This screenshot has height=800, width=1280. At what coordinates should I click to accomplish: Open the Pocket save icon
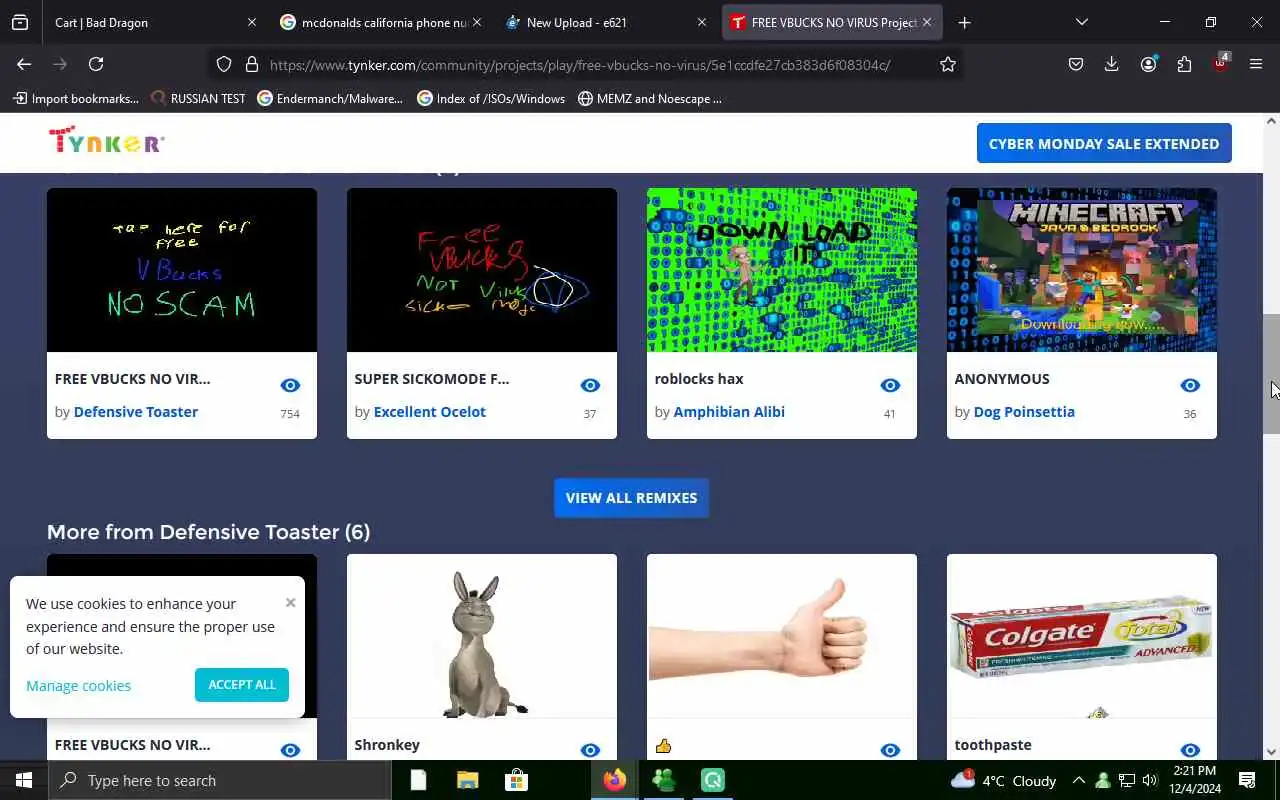point(1076,64)
